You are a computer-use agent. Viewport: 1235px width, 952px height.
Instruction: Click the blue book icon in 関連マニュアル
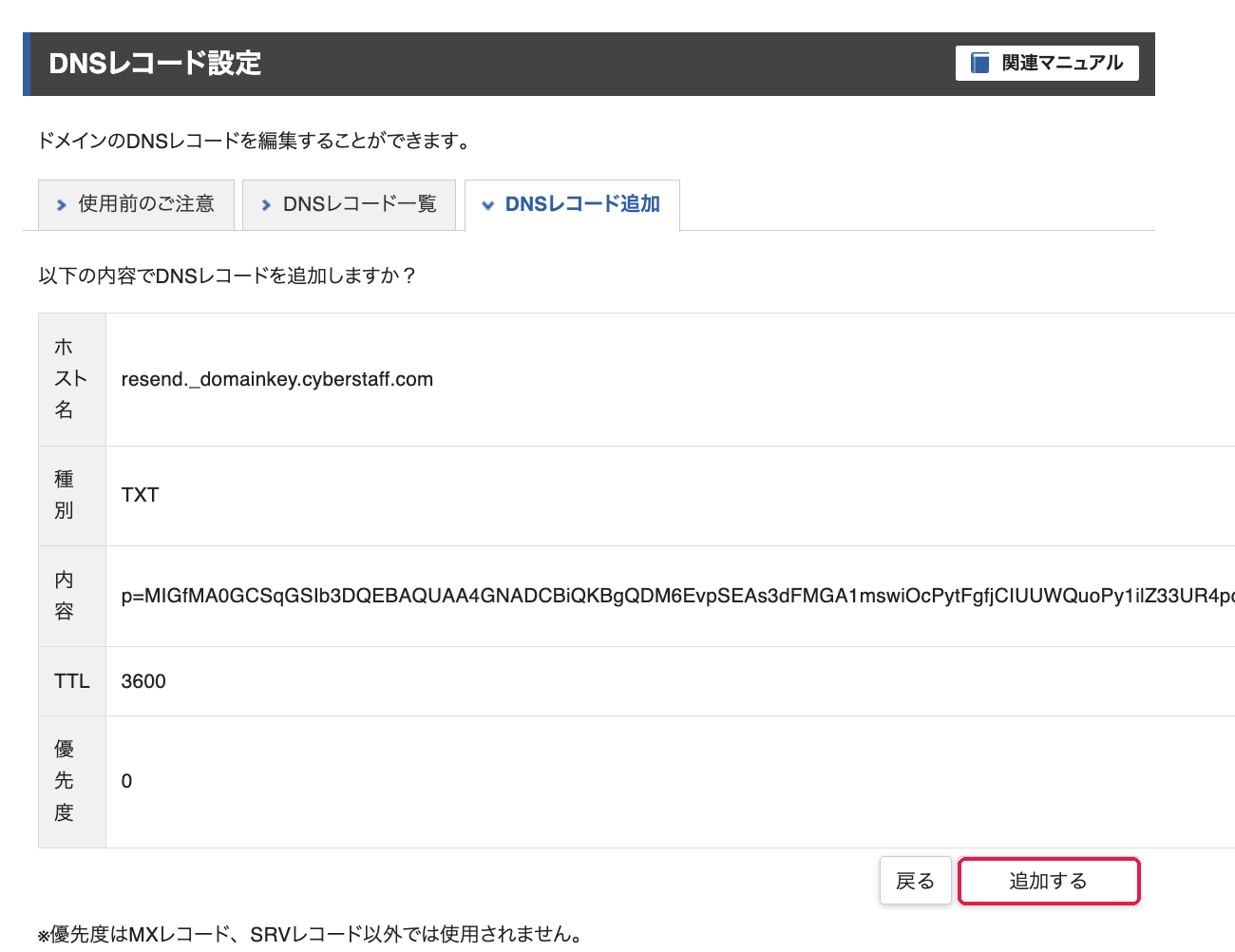point(979,63)
